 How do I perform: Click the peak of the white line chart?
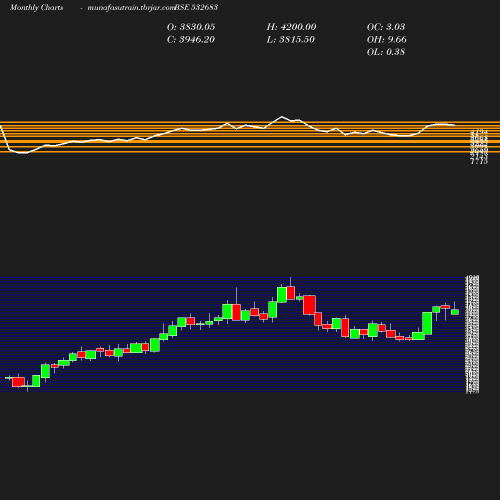[282, 117]
